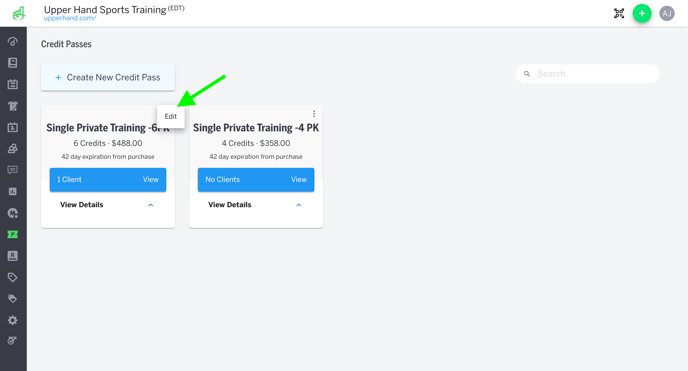Click View on the No Clients bar

(299, 179)
